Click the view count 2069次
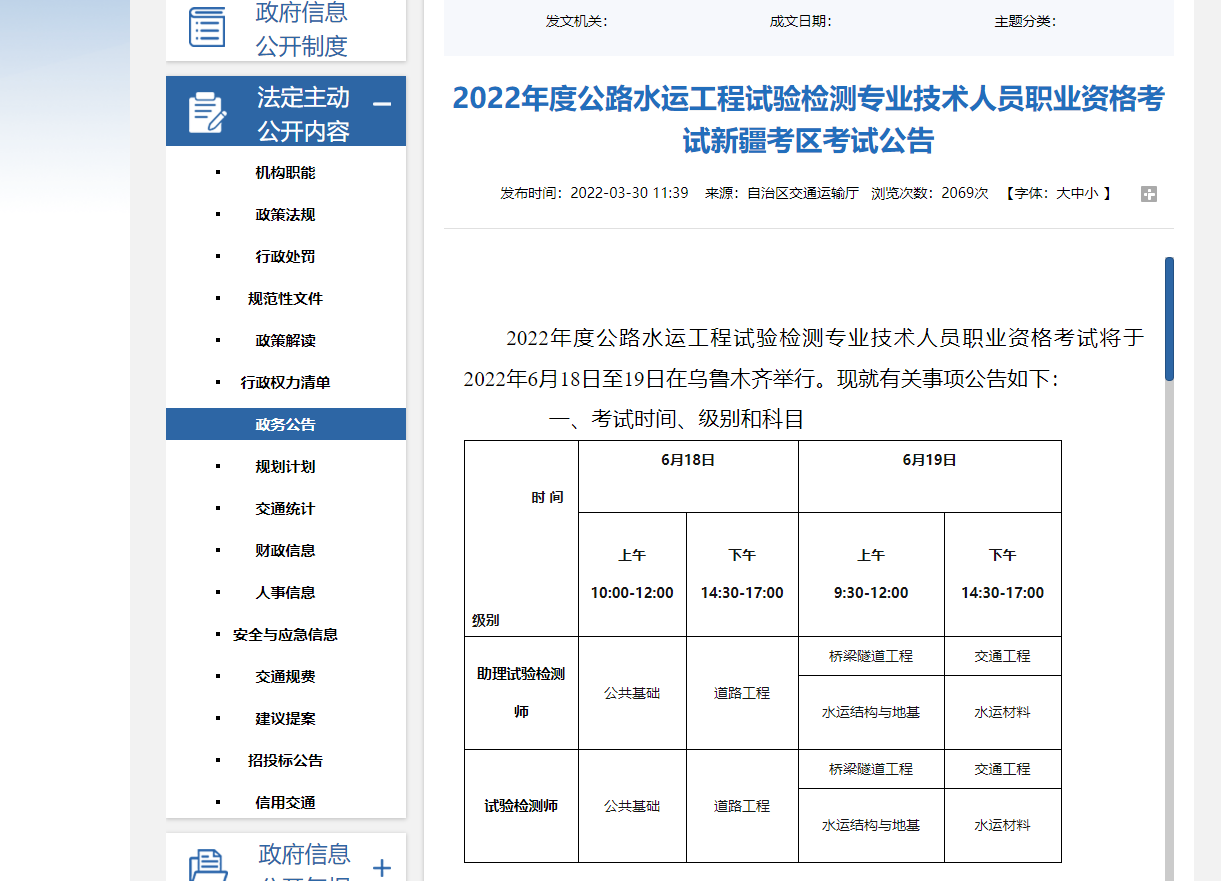Viewport: 1221px width, 881px height. pyautogui.click(x=965, y=194)
